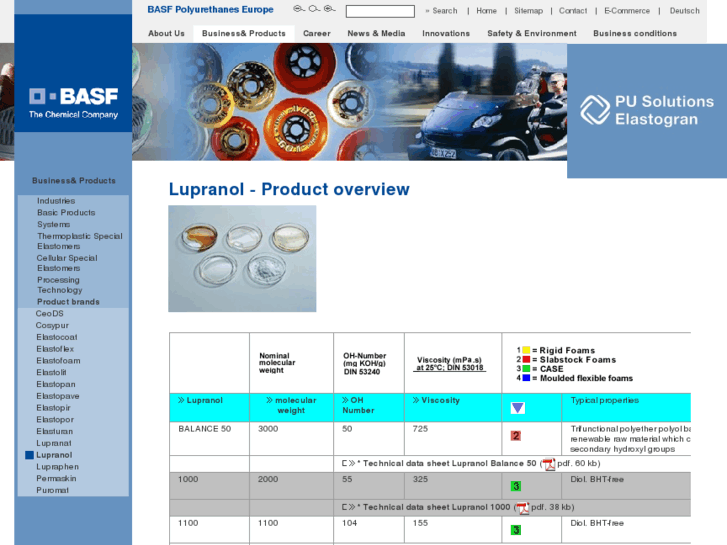
Task: Select Elastofoam brand in the sidebar
Action: tap(58, 360)
